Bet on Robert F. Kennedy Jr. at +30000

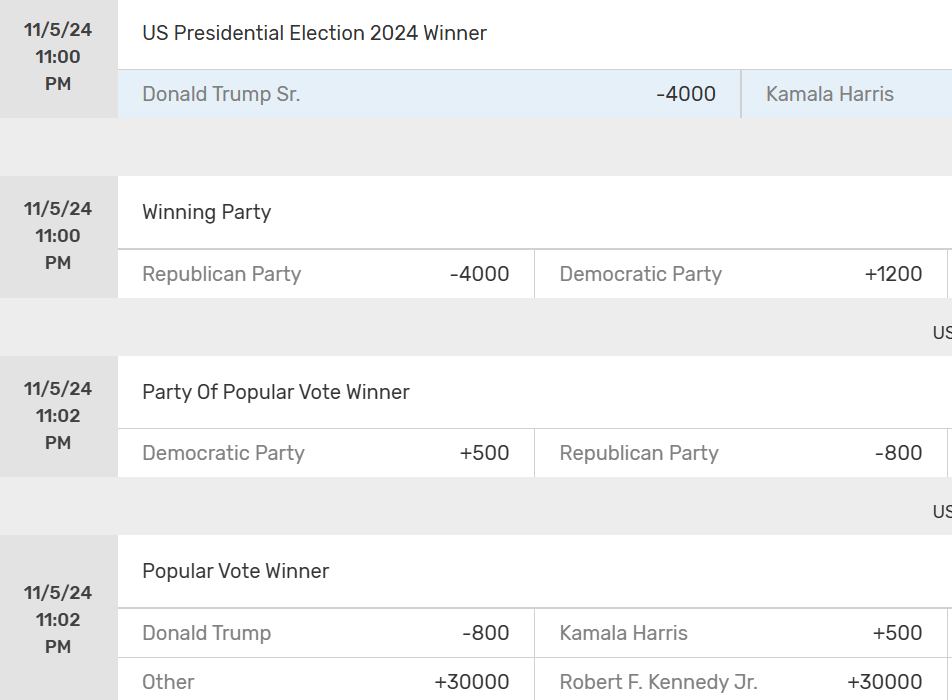[x=741, y=682]
